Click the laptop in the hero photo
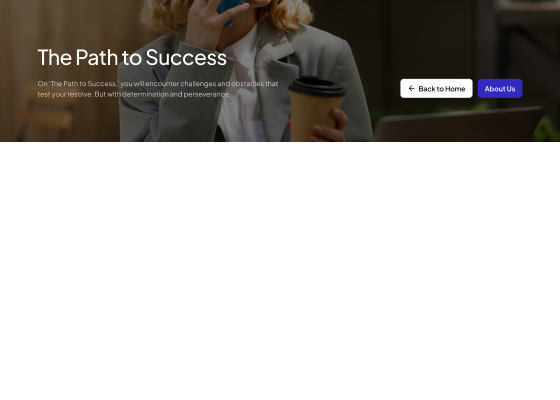 (x=459, y=126)
